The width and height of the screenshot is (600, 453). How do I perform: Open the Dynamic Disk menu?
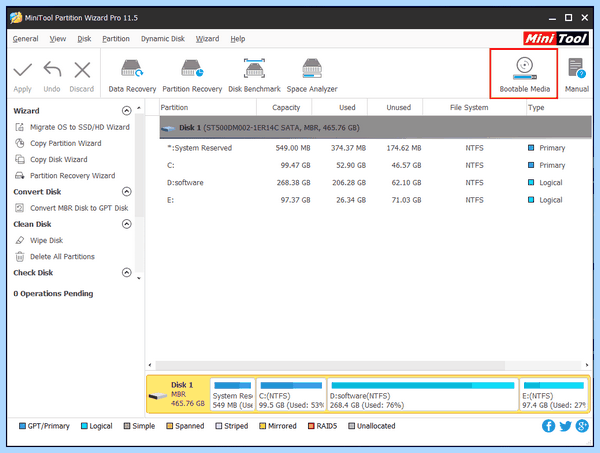tap(163, 39)
